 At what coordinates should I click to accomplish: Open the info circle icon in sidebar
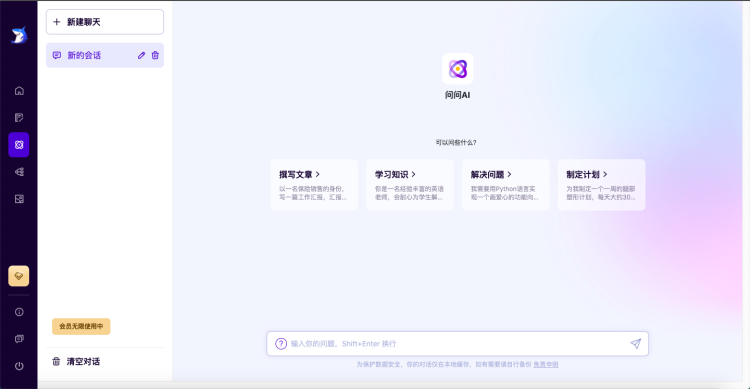(19, 312)
